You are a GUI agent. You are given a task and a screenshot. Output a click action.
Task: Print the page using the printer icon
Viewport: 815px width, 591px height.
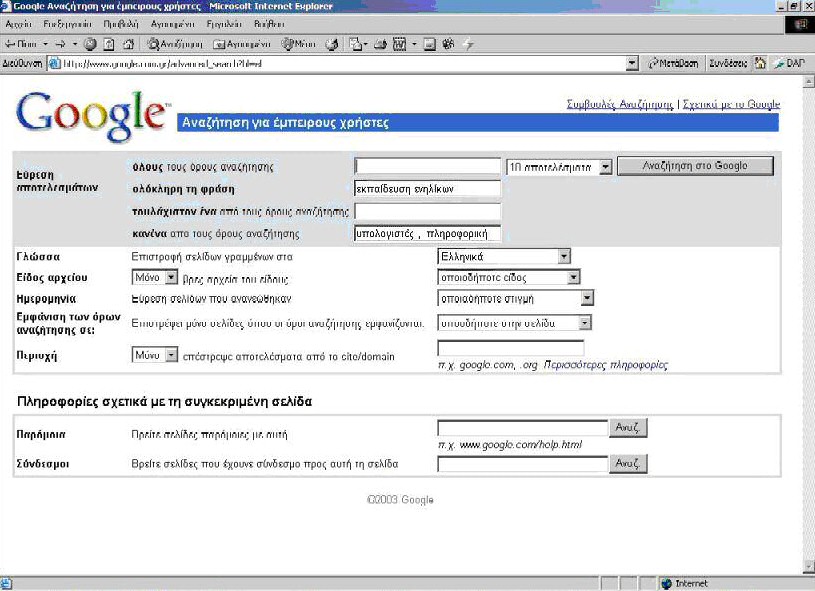tap(380, 44)
